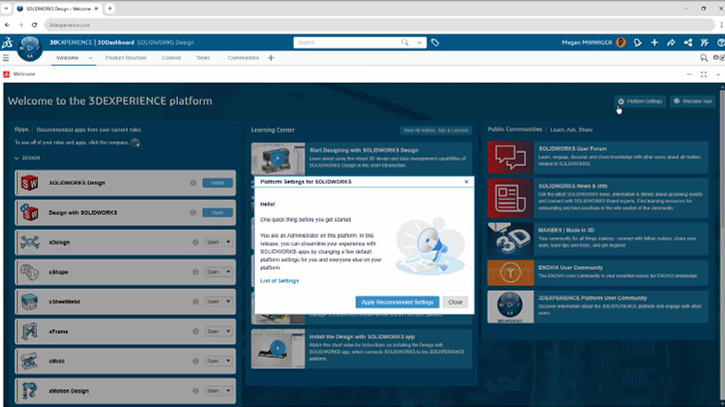Show info for SOLIDWORKS Design app
This screenshot has height=407, width=725.
pos(193,183)
